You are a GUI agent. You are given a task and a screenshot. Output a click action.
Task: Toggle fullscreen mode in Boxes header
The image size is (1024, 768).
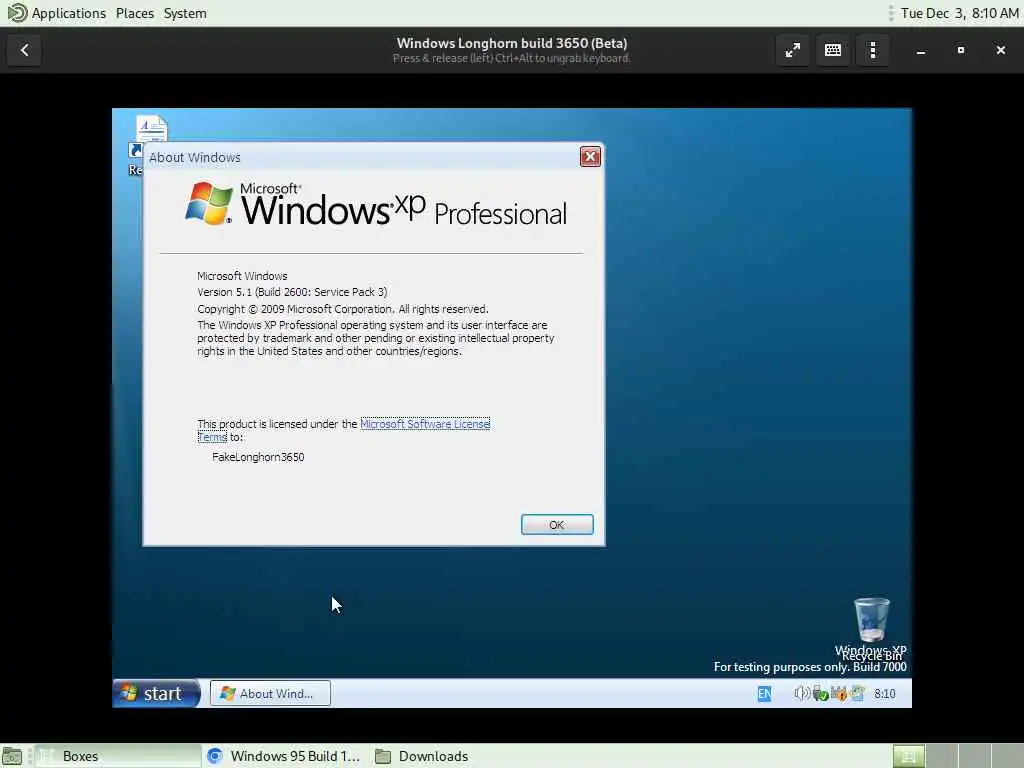792,50
